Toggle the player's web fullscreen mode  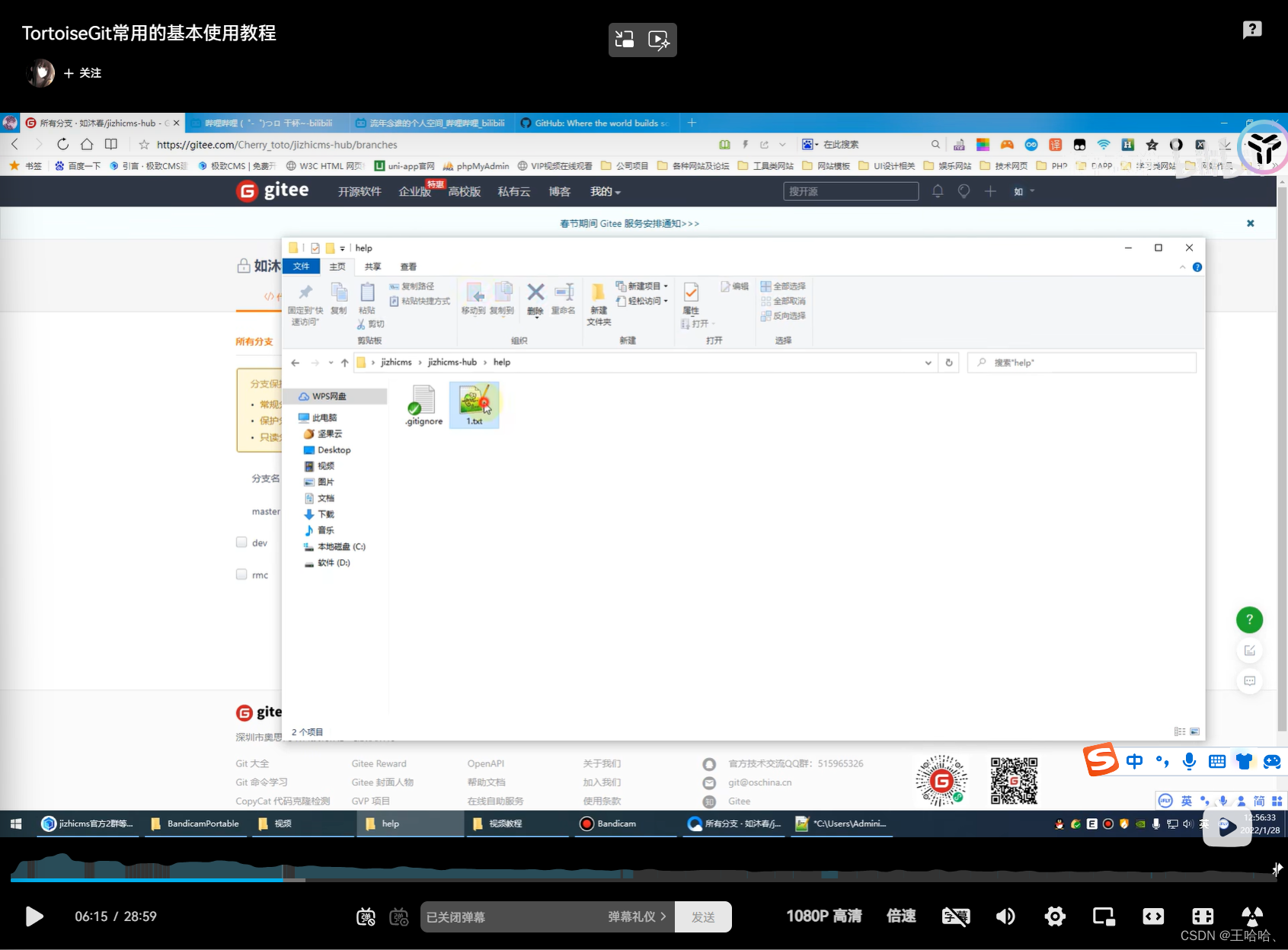[x=1153, y=916]
